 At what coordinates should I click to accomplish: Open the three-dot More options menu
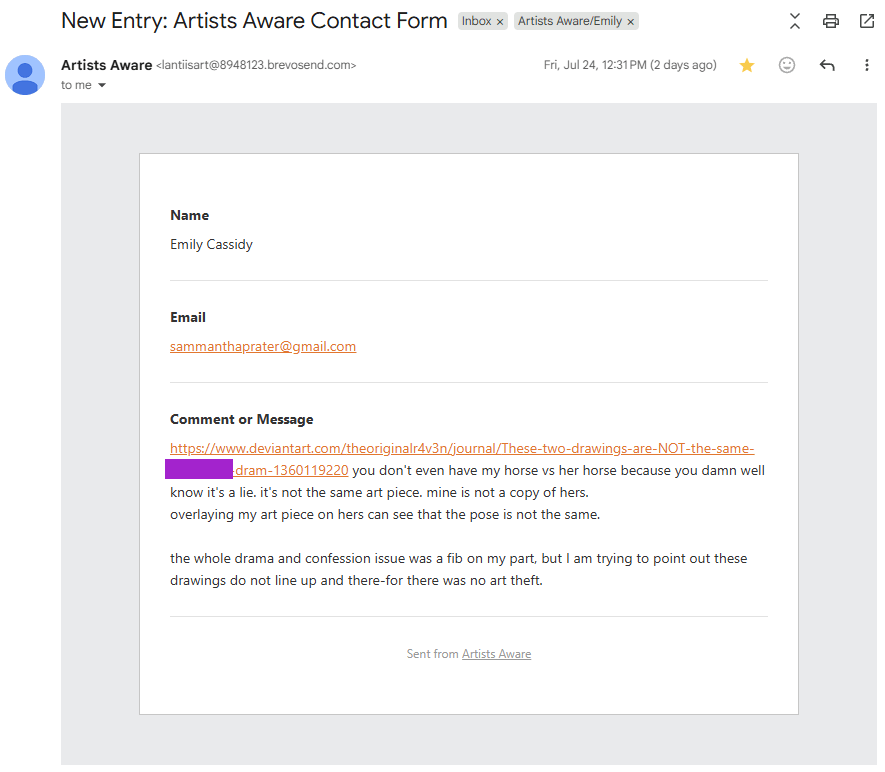tap(866, 65)
